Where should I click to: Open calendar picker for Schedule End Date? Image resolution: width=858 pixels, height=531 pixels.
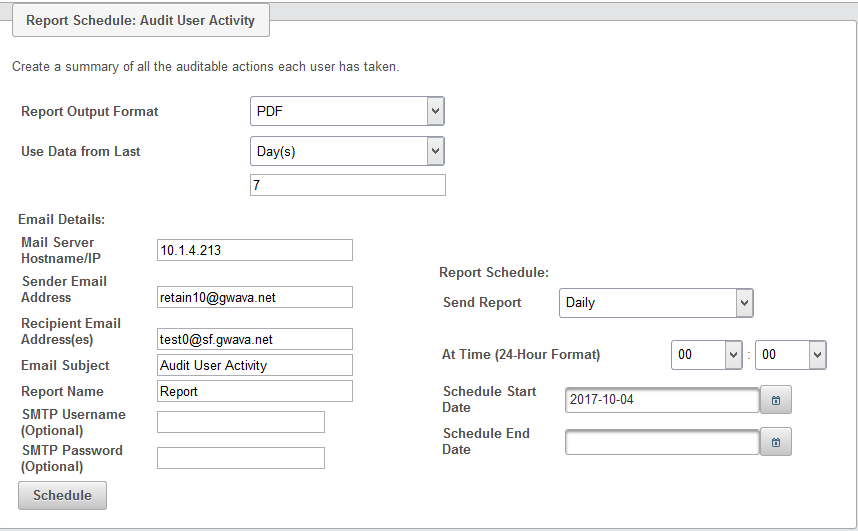click(x=776, y=442)
